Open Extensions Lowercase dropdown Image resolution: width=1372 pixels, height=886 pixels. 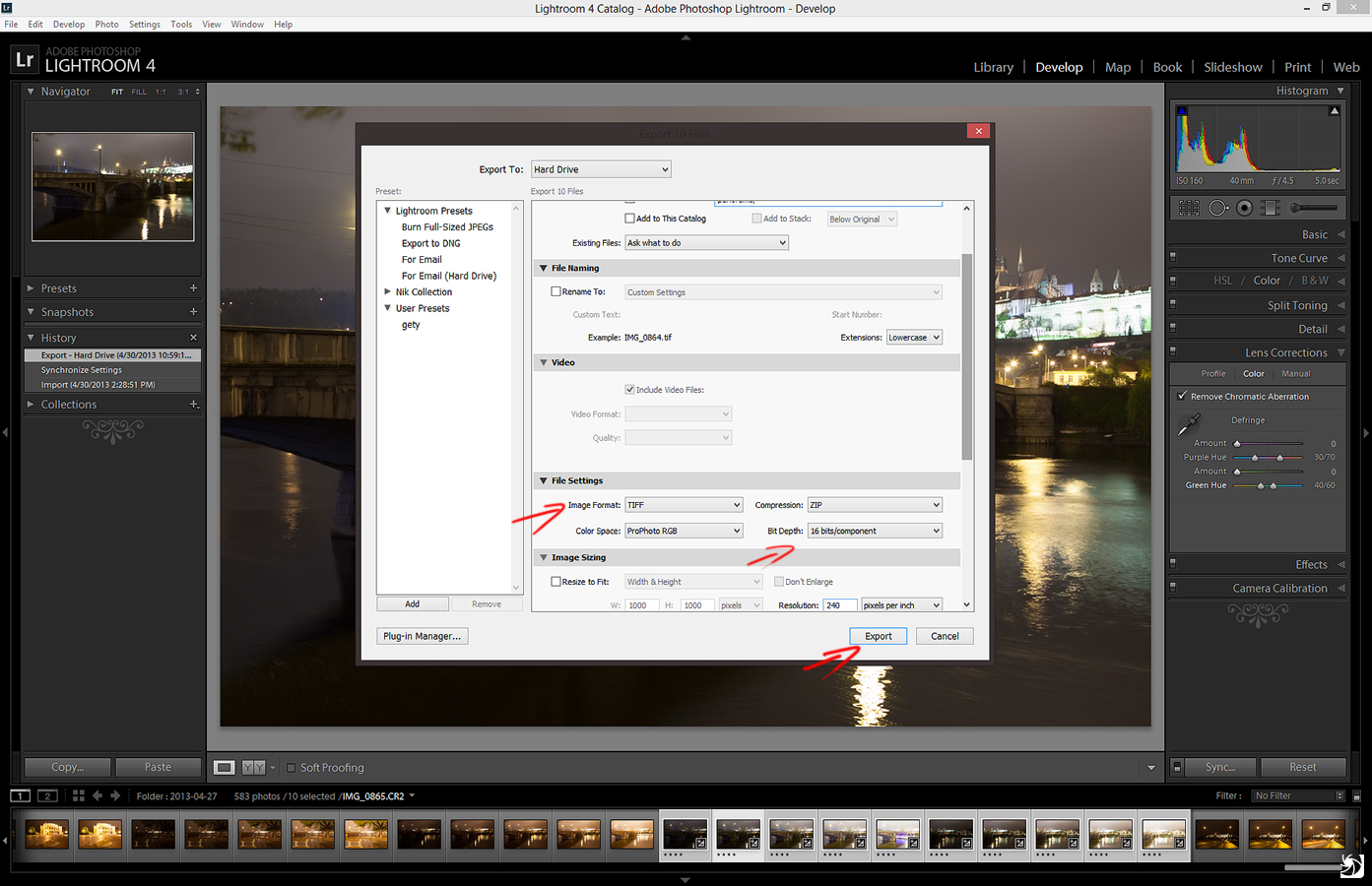(914, 338)
